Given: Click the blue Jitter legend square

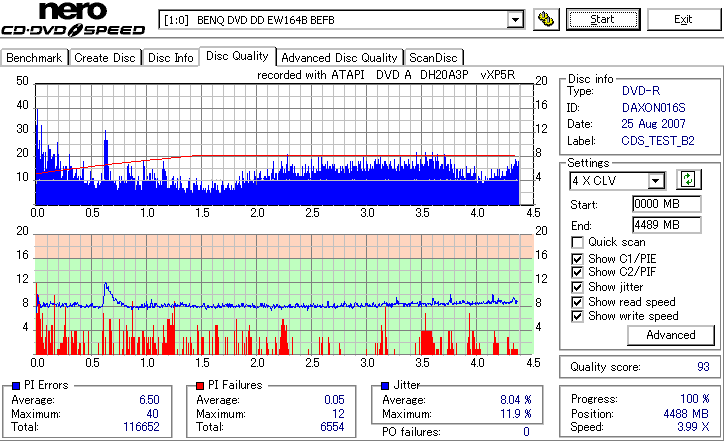Looking at the screenshot, I should [385, 386].
